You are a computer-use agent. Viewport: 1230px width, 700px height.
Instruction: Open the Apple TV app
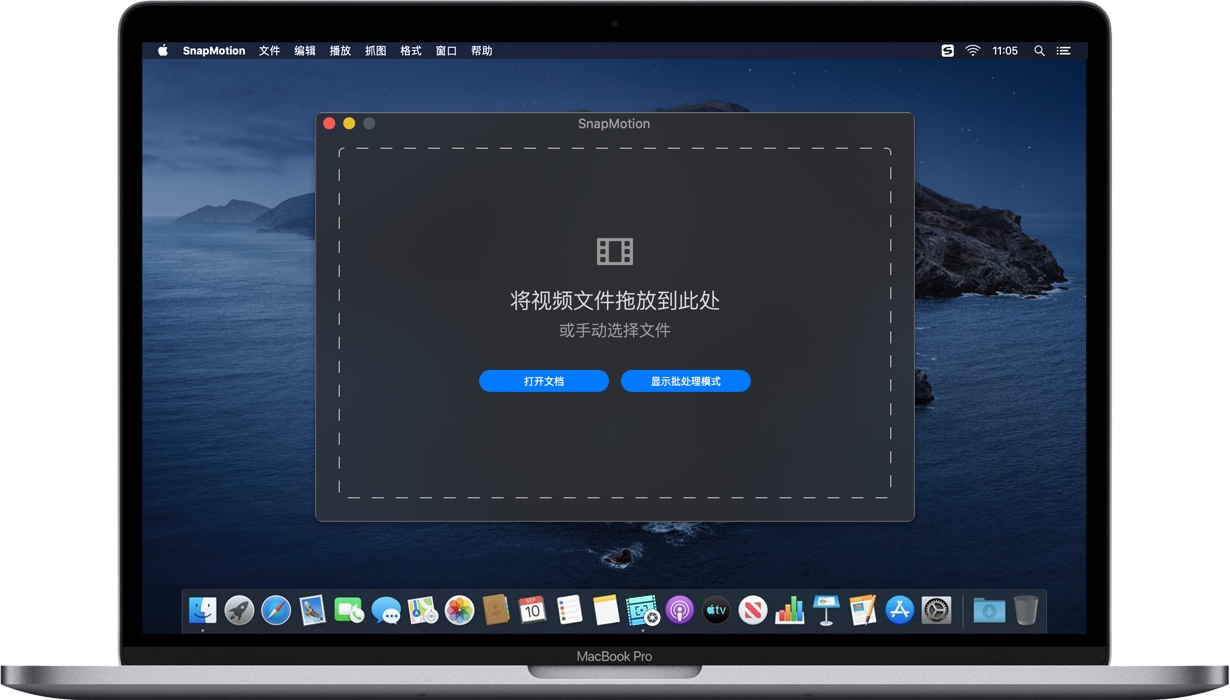[x=715, y=610]
